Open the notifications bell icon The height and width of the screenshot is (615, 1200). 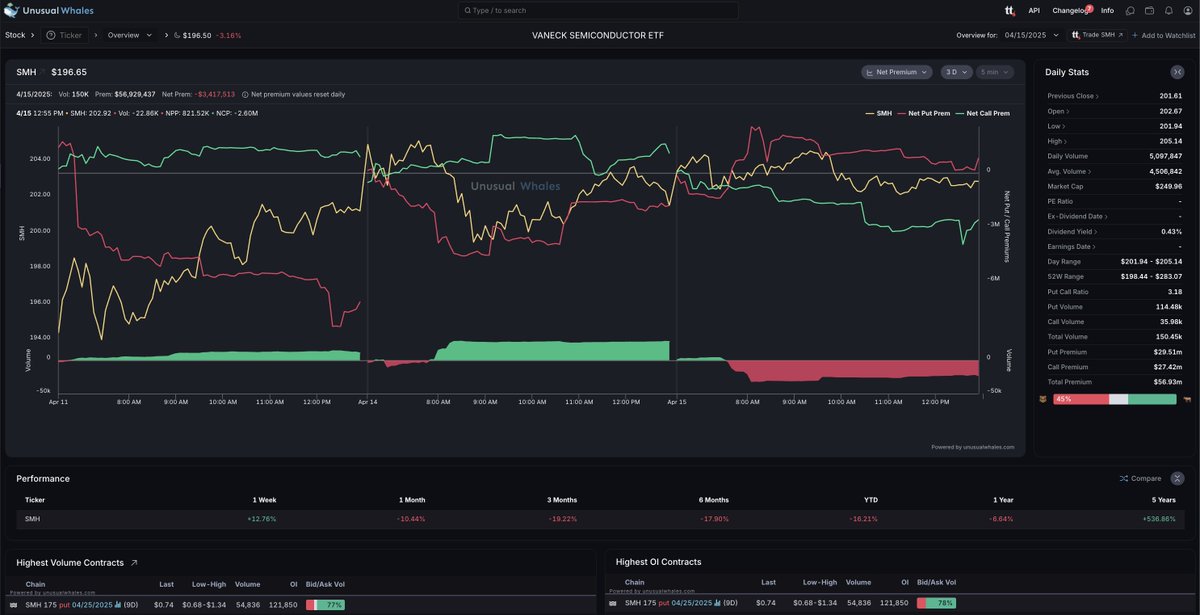point(1168,10)
